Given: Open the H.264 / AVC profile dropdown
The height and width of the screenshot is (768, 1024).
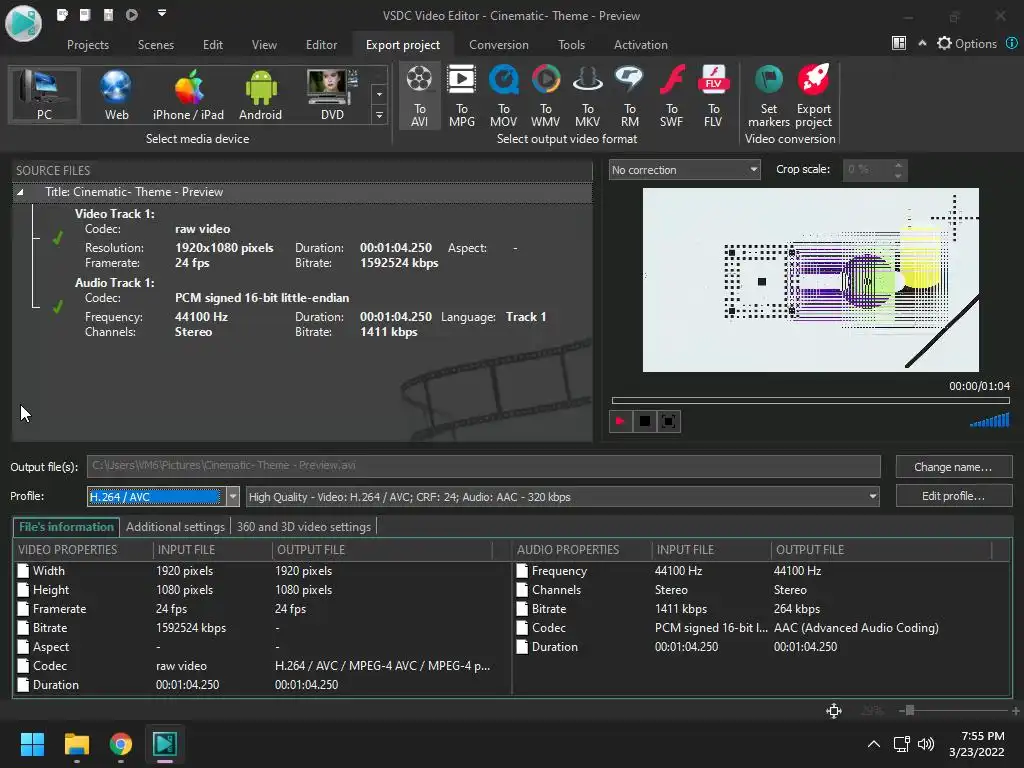Looking at the screenshot, I should [232, 497].
